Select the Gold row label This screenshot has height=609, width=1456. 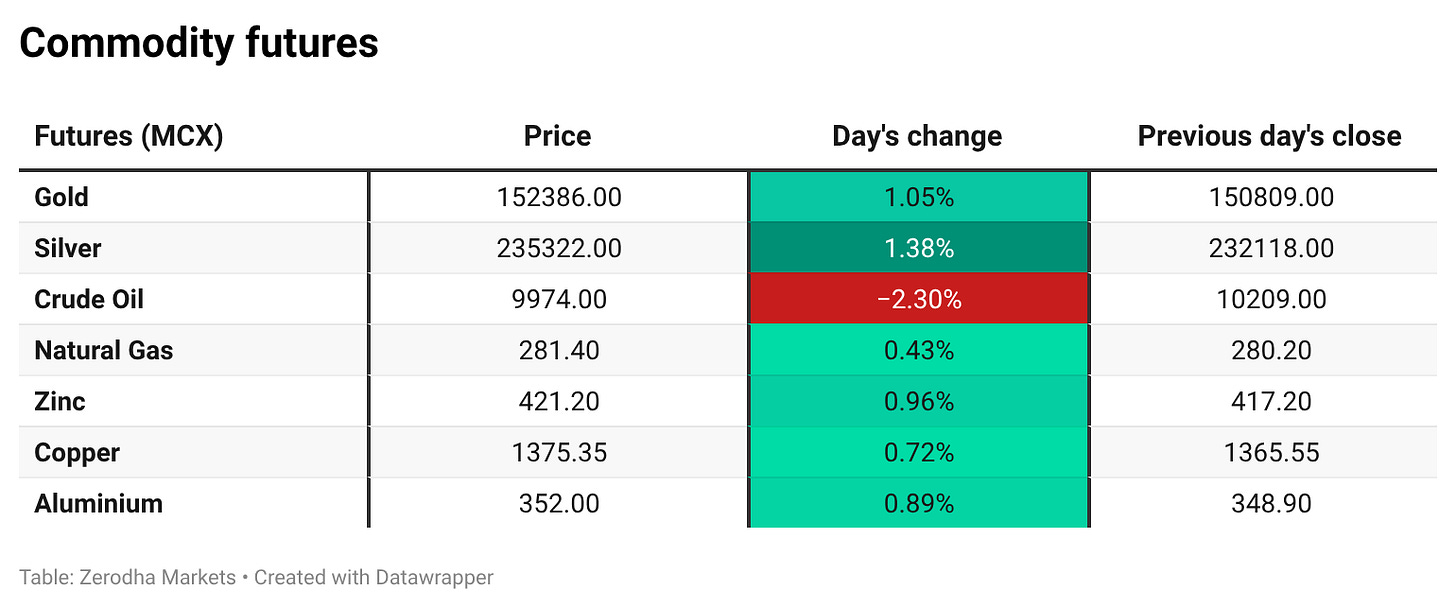(62, 197)
